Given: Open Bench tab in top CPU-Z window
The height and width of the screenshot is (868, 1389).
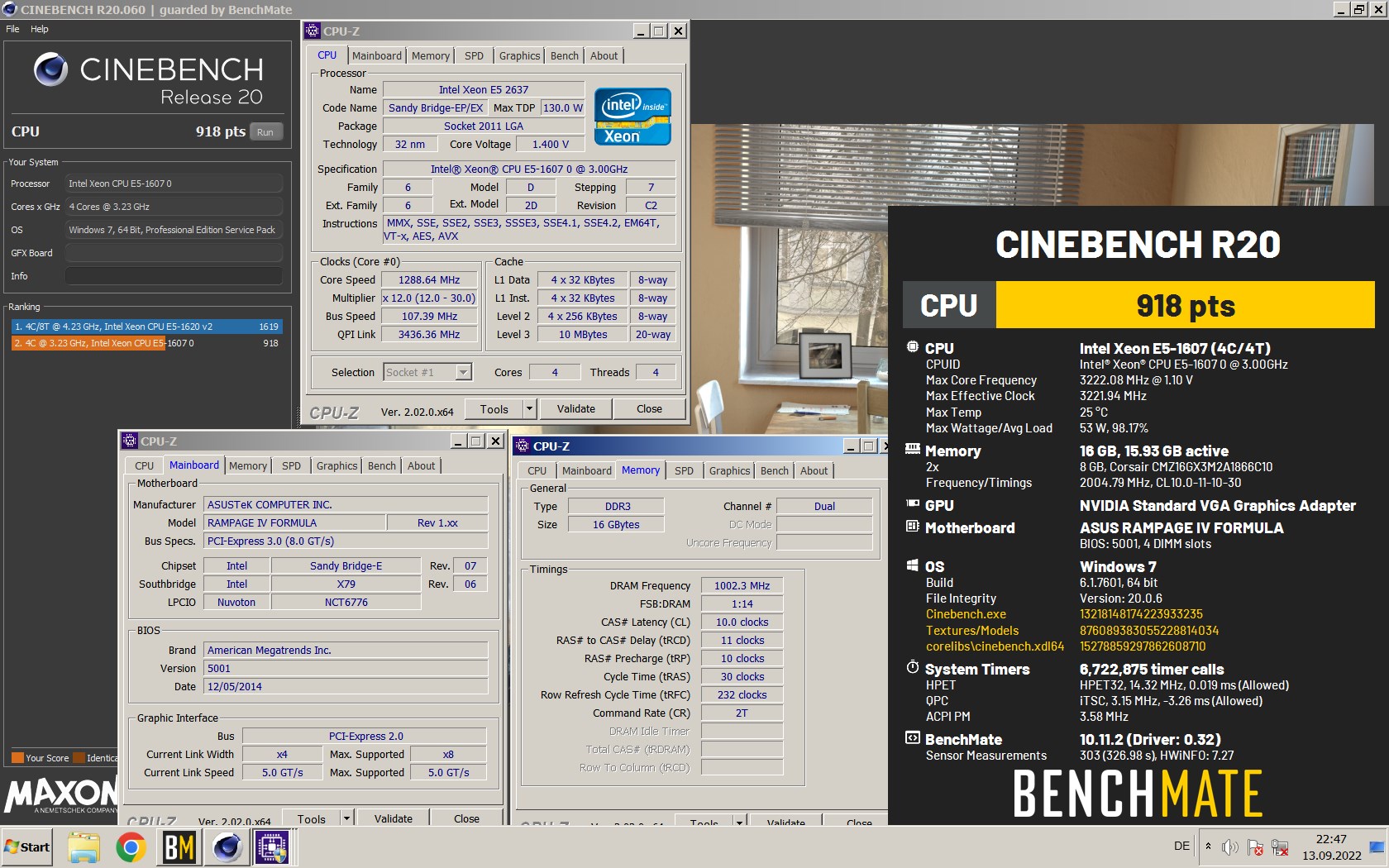Looking at the screenshot, I should coord(565,55).
